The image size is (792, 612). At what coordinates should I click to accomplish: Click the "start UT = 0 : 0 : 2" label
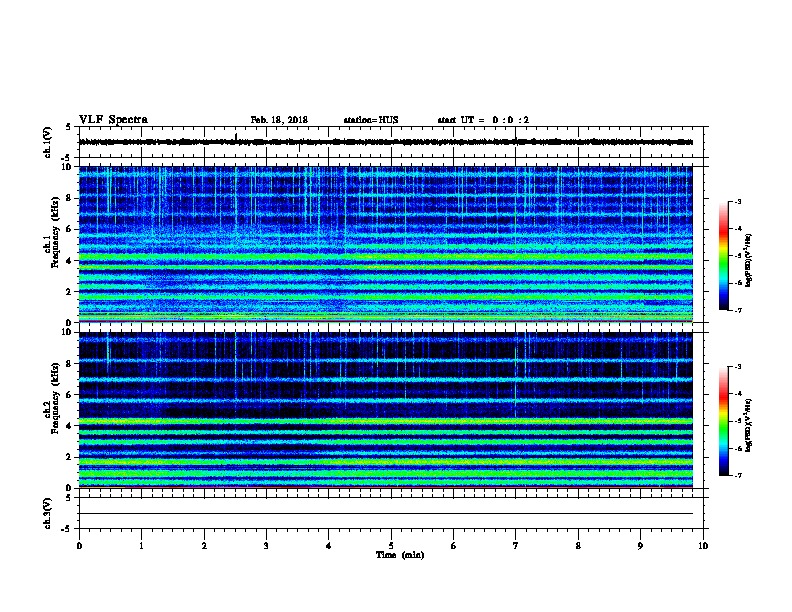483,120
